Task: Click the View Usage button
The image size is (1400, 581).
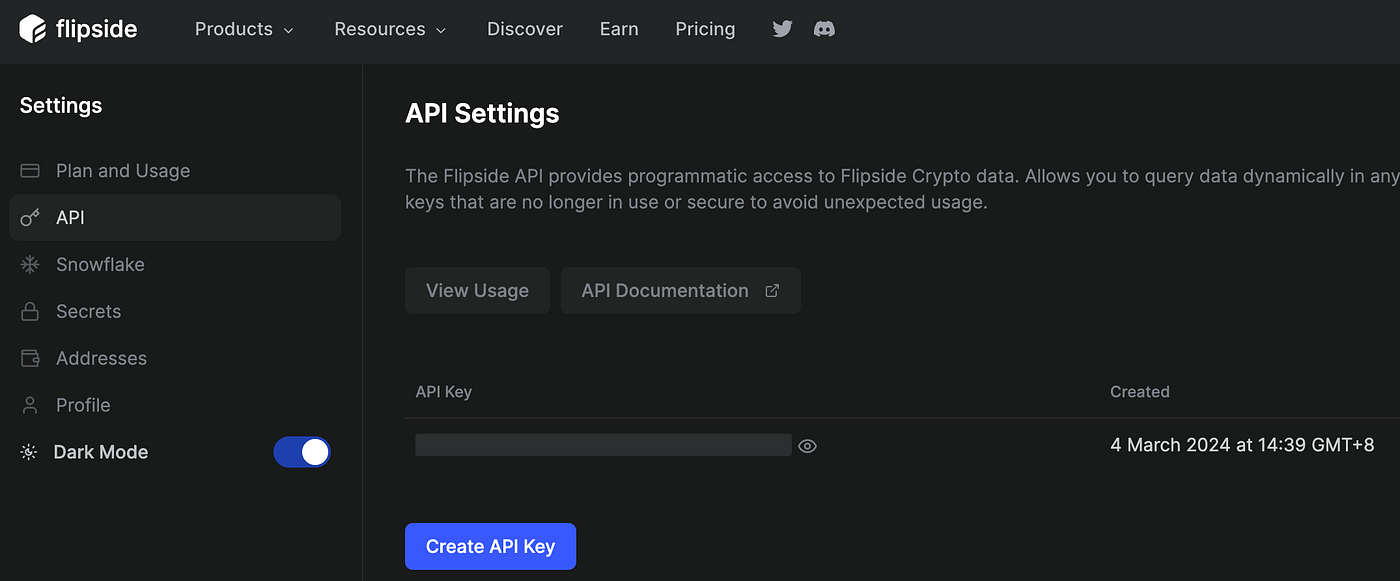Action: pos(477,291)
